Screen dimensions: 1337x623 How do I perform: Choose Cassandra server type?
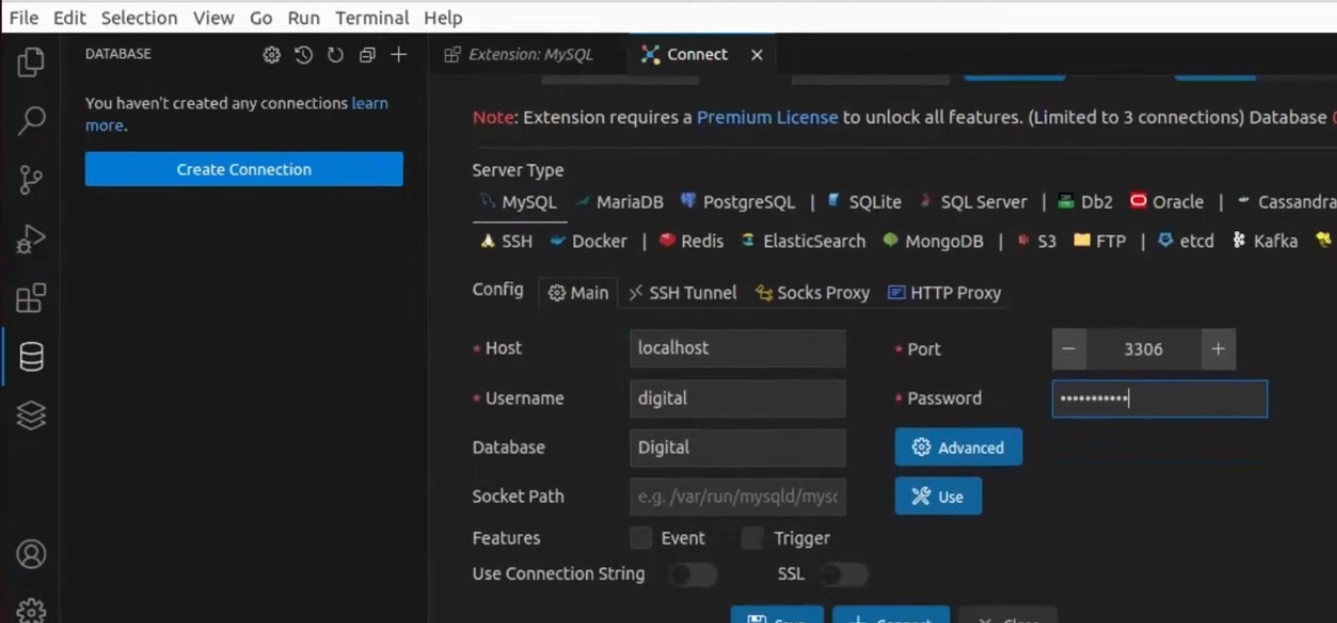1286,202
